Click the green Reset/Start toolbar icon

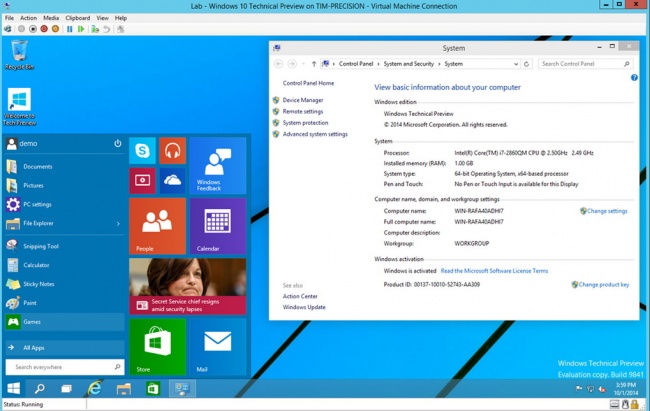pos(81,29)
